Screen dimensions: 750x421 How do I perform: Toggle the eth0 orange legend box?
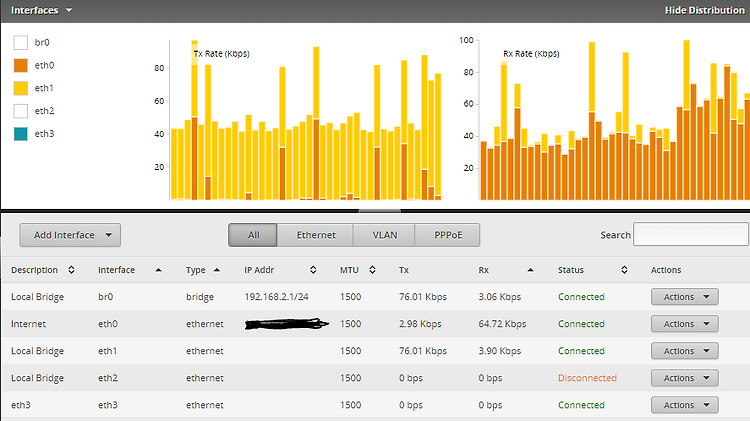21,65
